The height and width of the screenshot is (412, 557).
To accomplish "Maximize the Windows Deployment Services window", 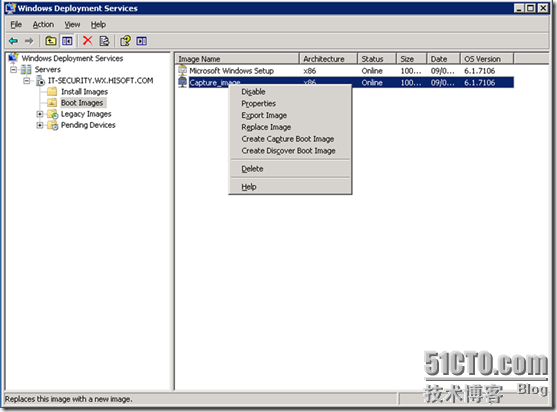I will 530,8.
